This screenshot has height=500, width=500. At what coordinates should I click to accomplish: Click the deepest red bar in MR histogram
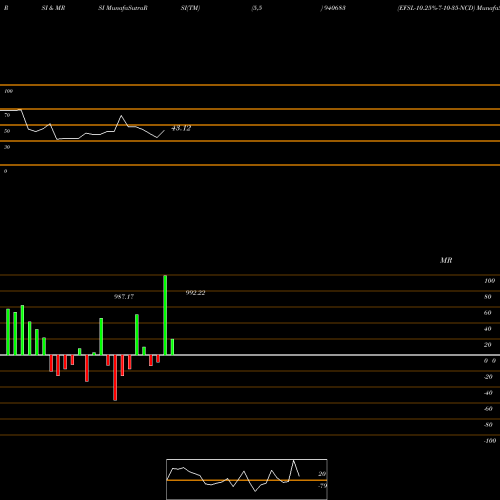coord(115,378)
